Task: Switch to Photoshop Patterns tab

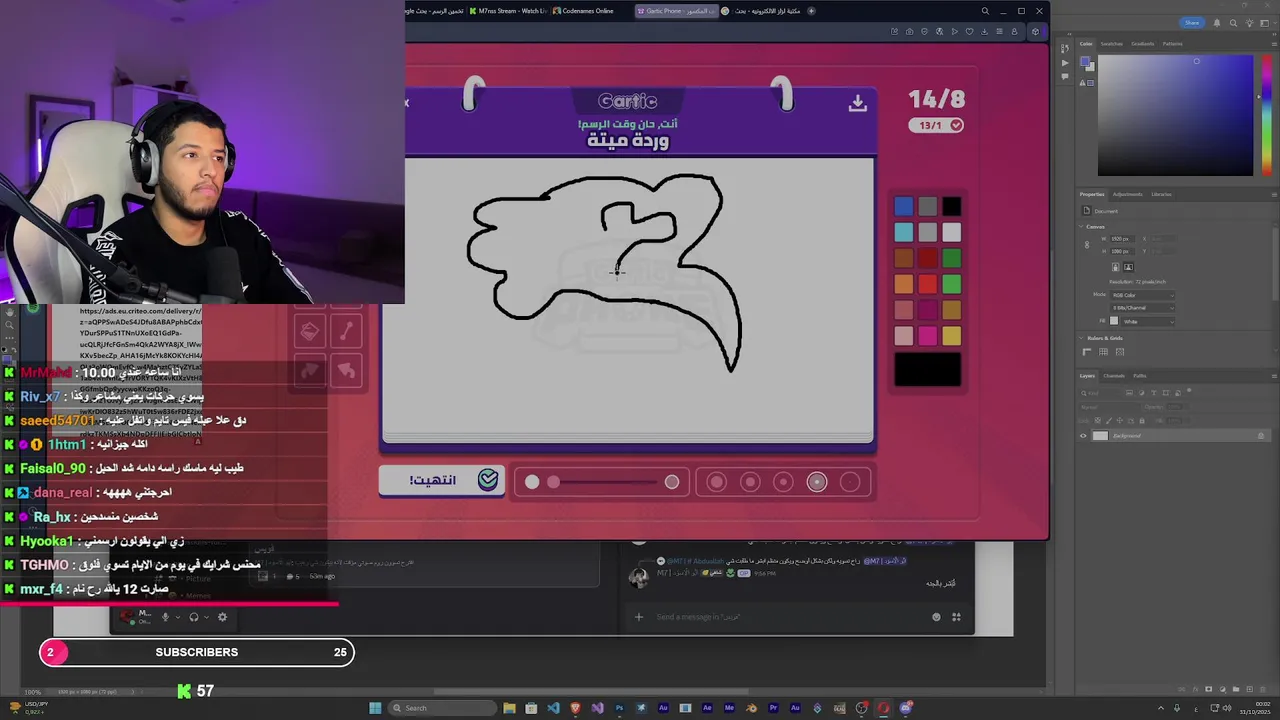Action: point(1173,44)
